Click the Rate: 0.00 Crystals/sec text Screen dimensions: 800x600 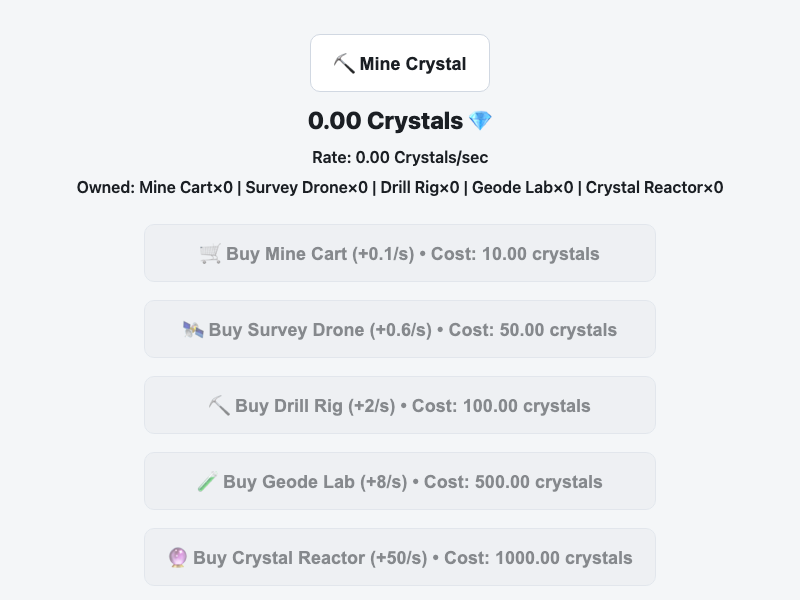coord(400,157)
